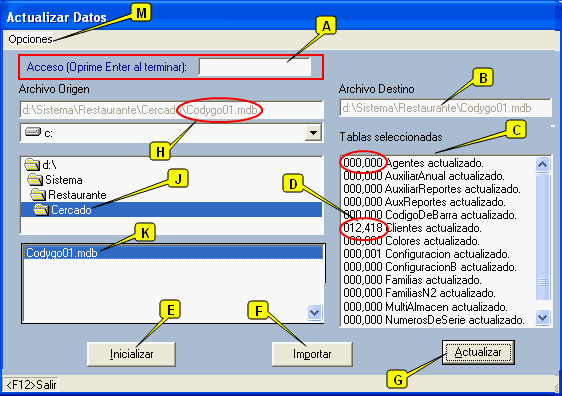Viewport: 562px width, 396px height.
Task: Select 'NumerosDeSerie actualizado.' row
Action: 437,320
